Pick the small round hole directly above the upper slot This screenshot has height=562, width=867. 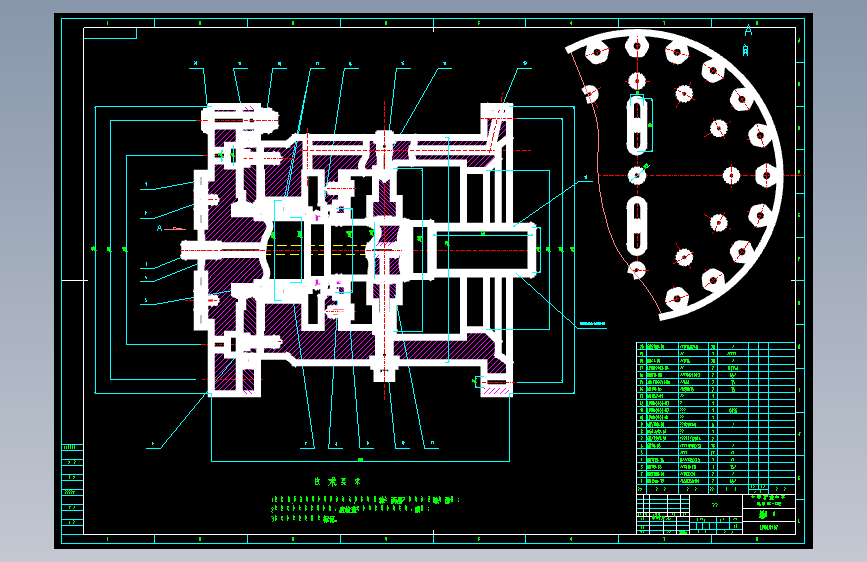(637, 81)
